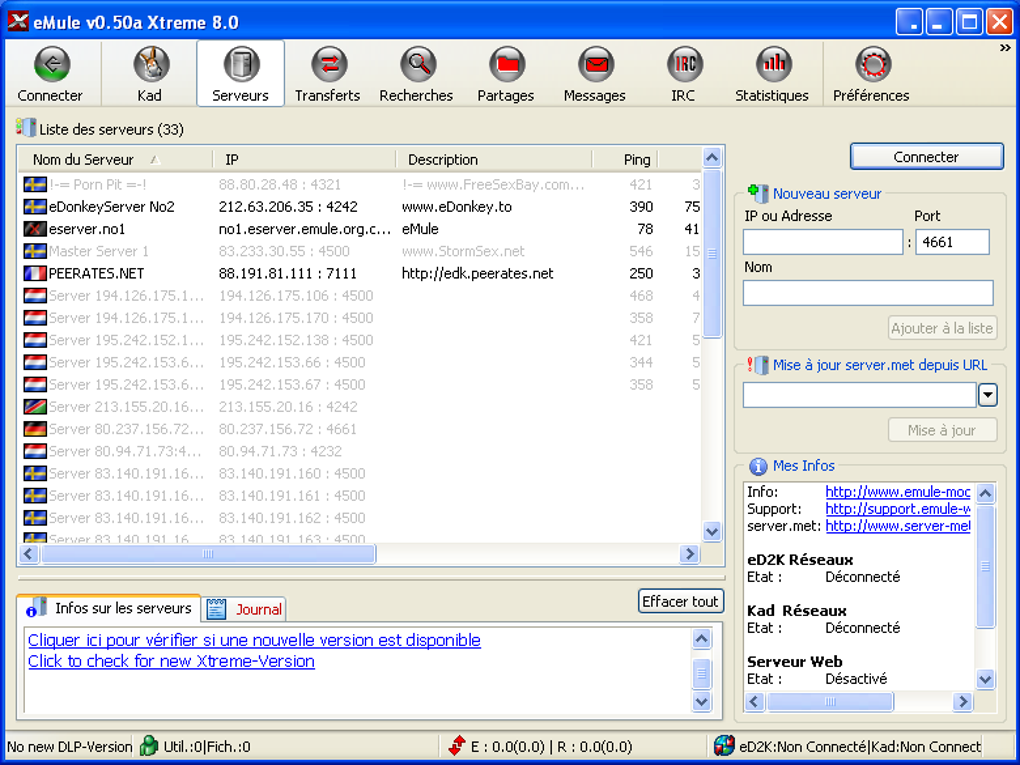Open the Messages view
This screenshot has height=765, width=1020.
pos(595,74)
